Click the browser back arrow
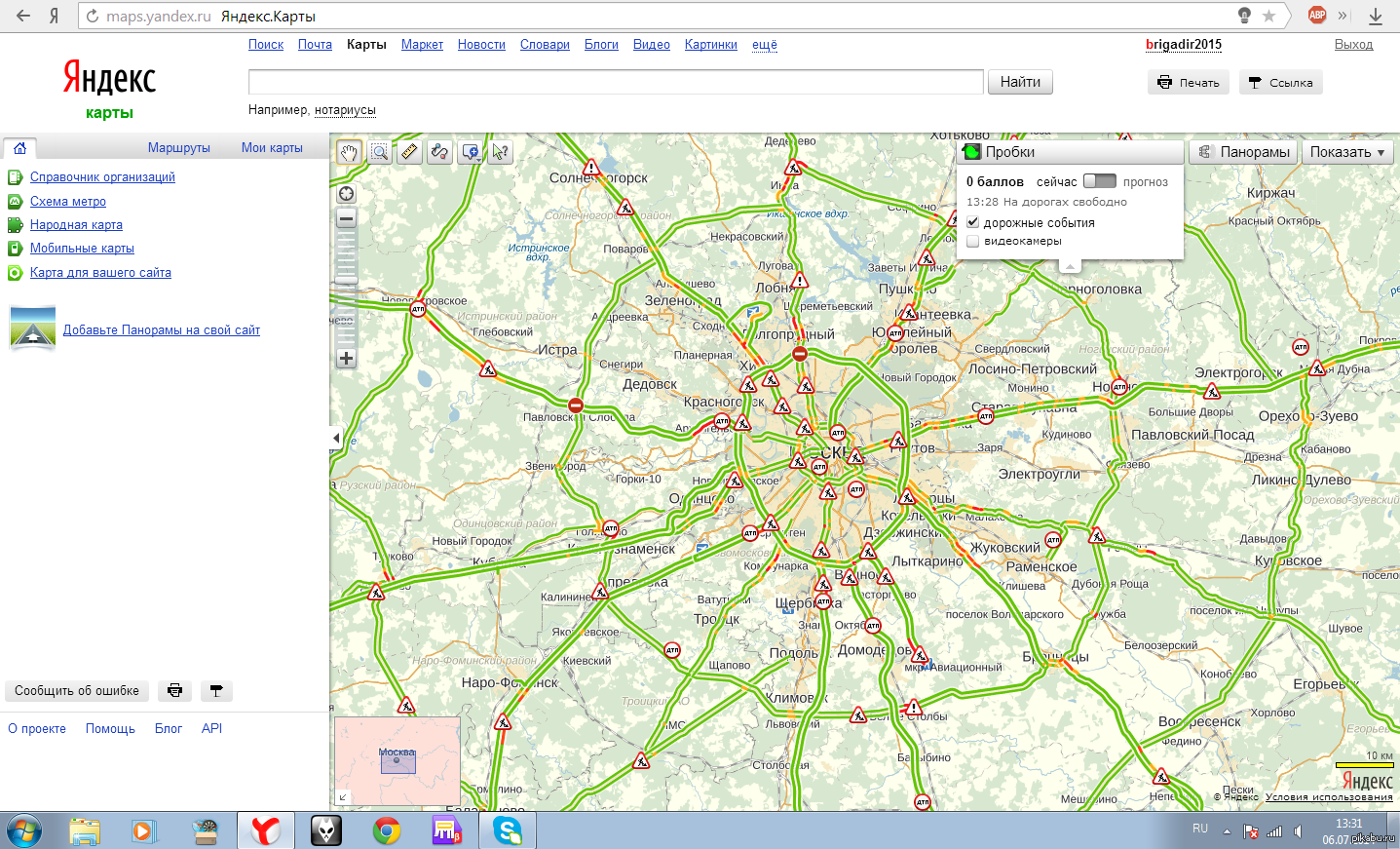 pos(22,16)
